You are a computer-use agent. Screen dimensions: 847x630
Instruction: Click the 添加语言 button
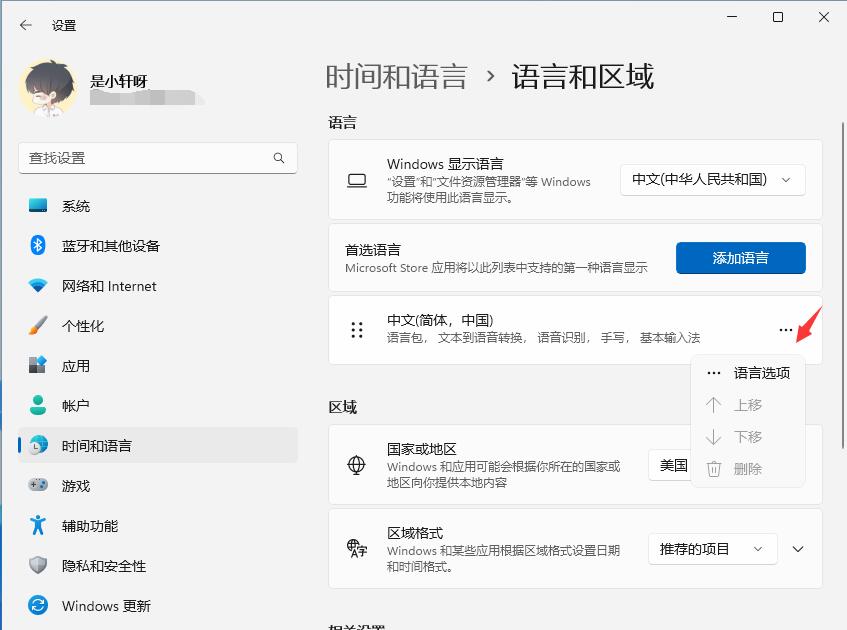click(x=740, y=258)
